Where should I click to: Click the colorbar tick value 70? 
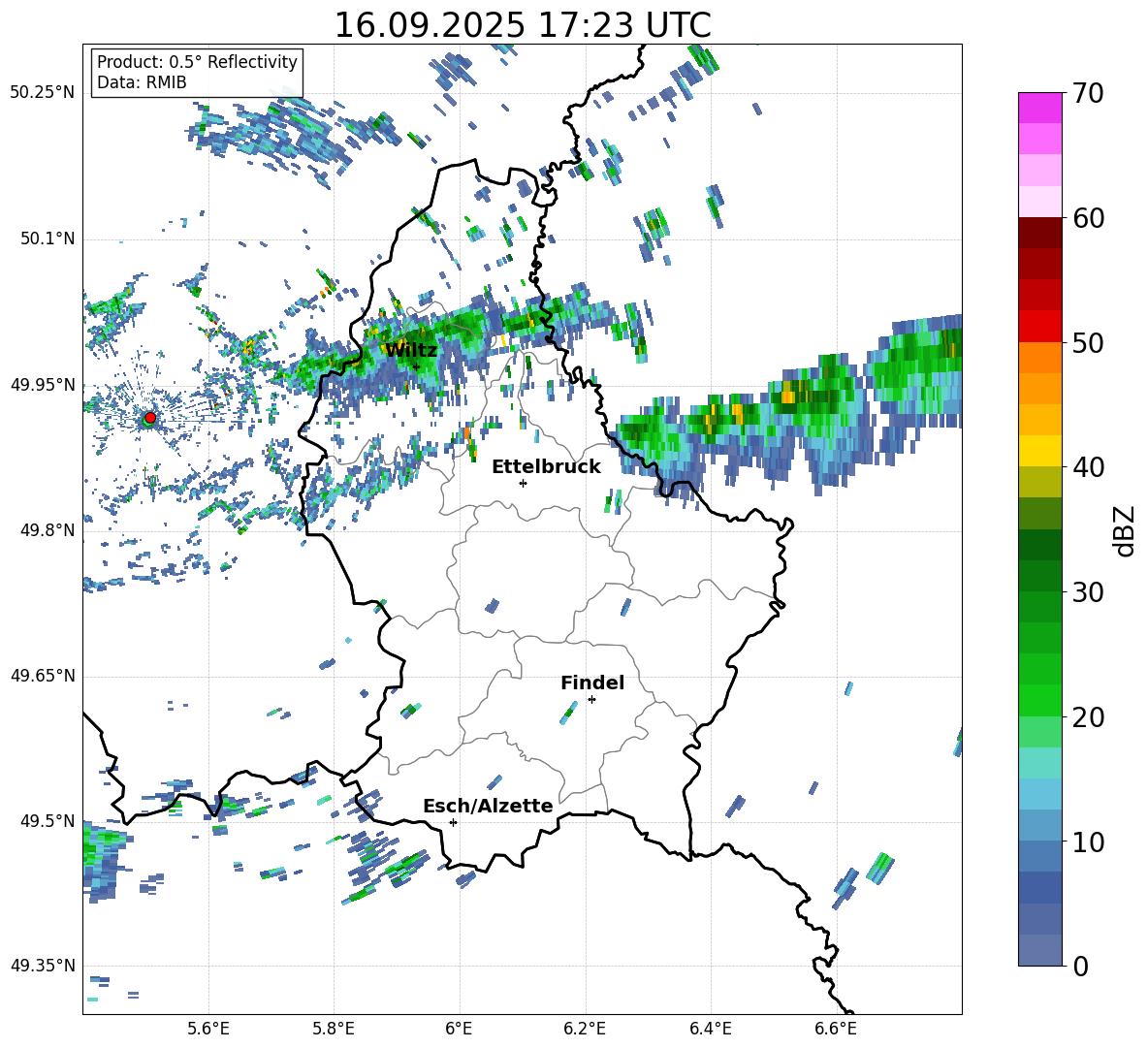point(1088,93)
